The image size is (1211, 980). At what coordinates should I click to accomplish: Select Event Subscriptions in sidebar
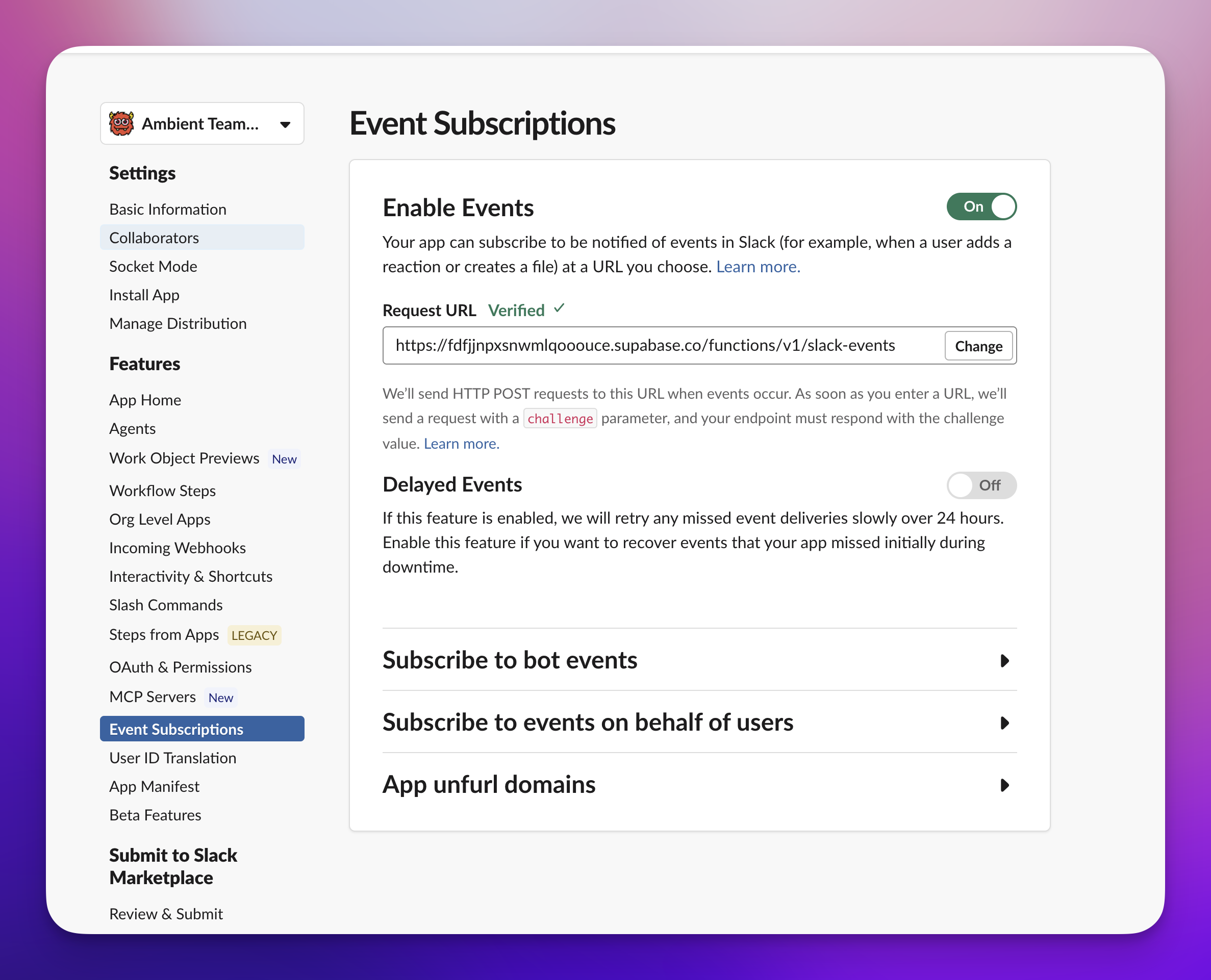[202, 729]
